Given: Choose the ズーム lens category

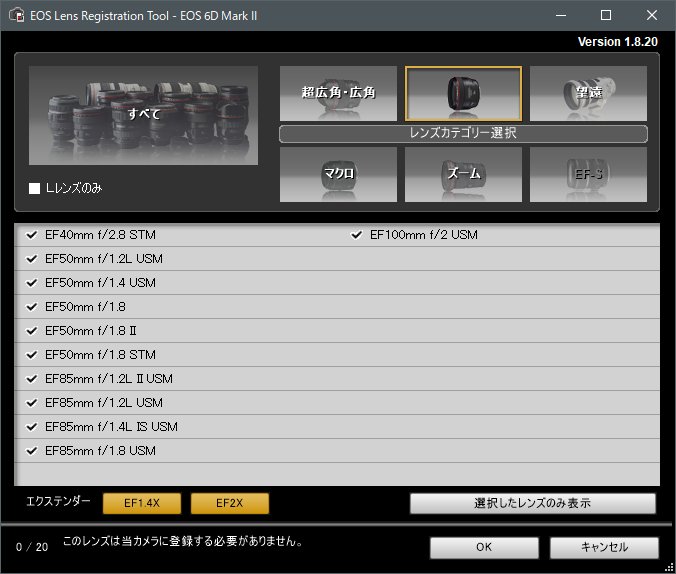Looking at the screenshot, I should coord(463,174).
